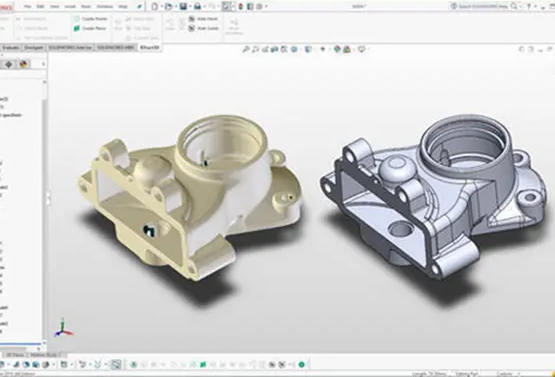Click the Create Points button
Image resolution: width=555 pixels, height=377 pixels.
coord(90,19)
